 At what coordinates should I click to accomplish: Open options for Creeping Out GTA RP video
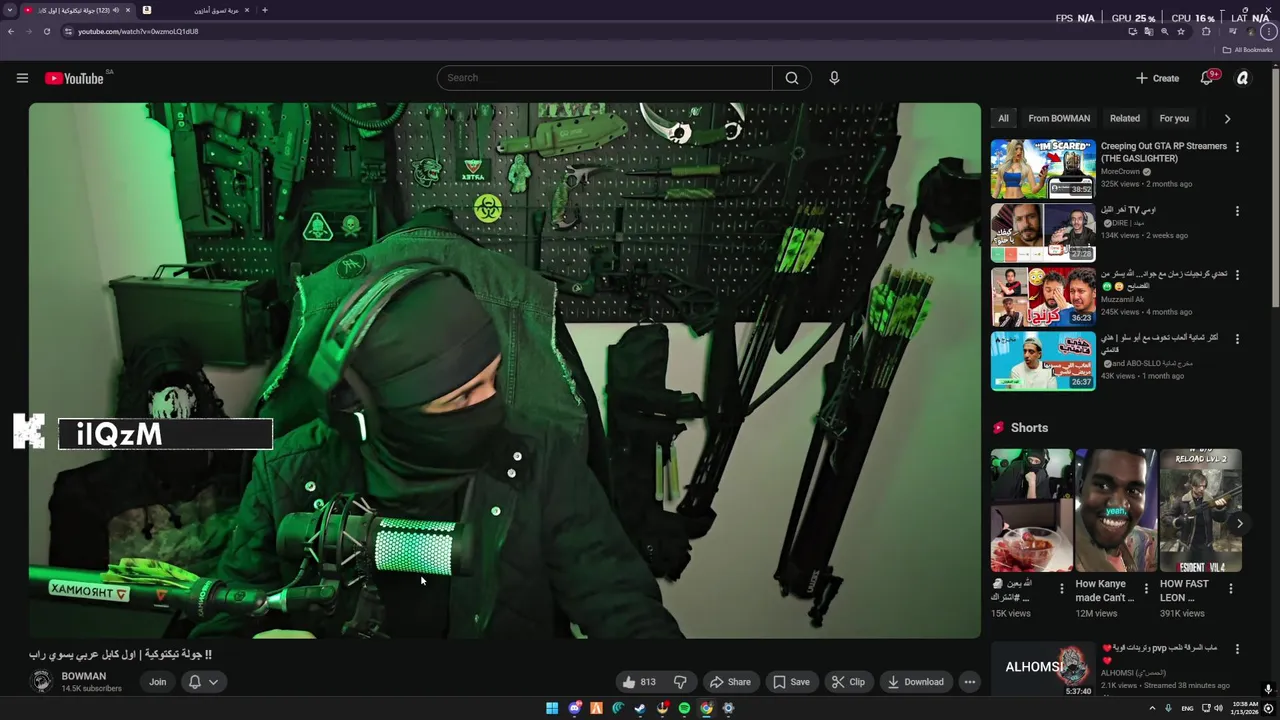click(x=1237, y=147)
